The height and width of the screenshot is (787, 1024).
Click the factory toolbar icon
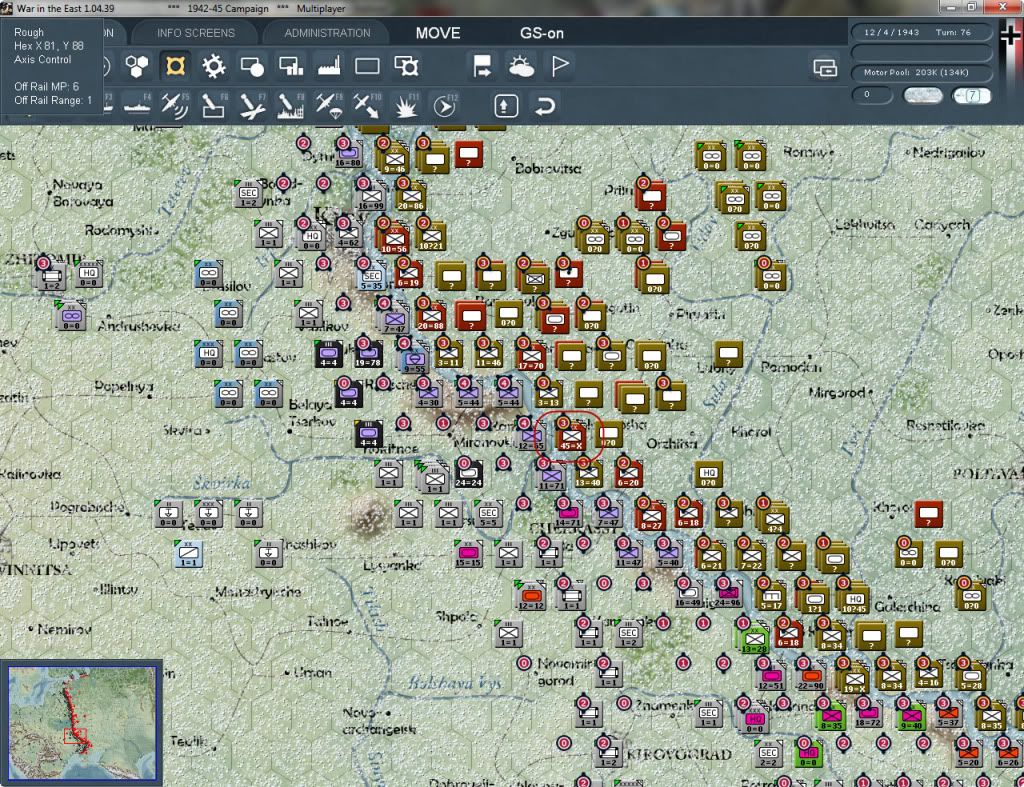pos(329,66)
